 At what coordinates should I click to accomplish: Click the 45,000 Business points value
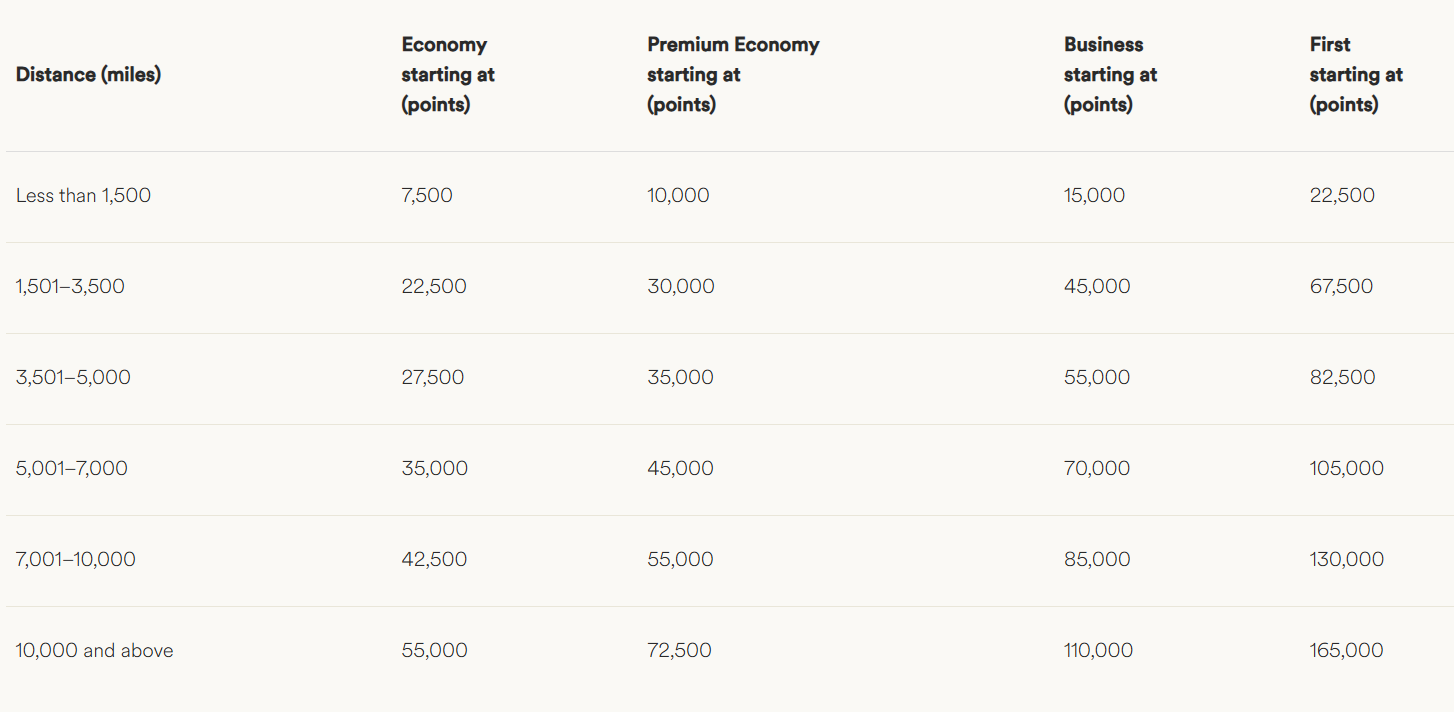tap(1097, 287)
